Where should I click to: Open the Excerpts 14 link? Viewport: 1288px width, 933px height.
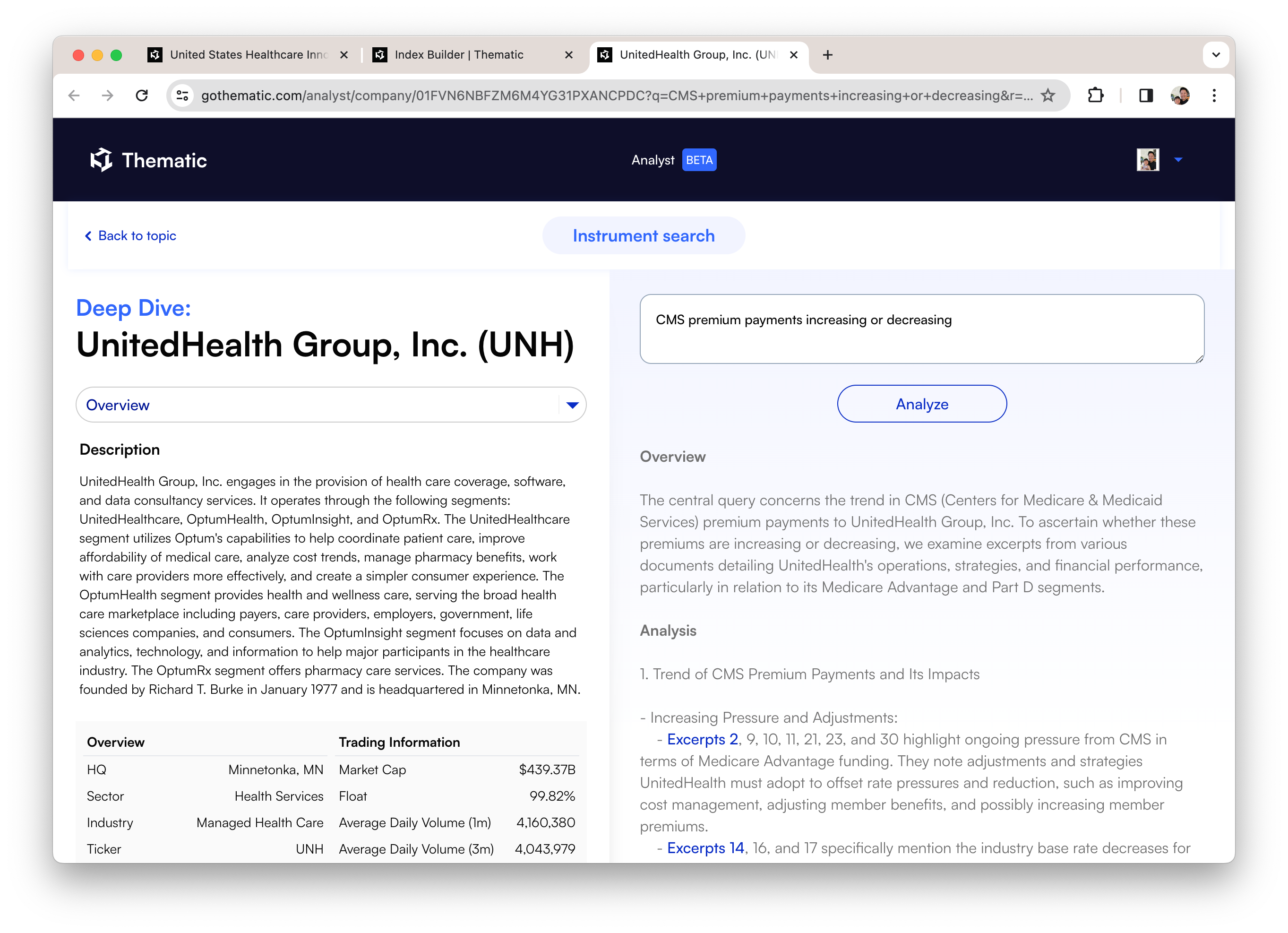[705, 848]
